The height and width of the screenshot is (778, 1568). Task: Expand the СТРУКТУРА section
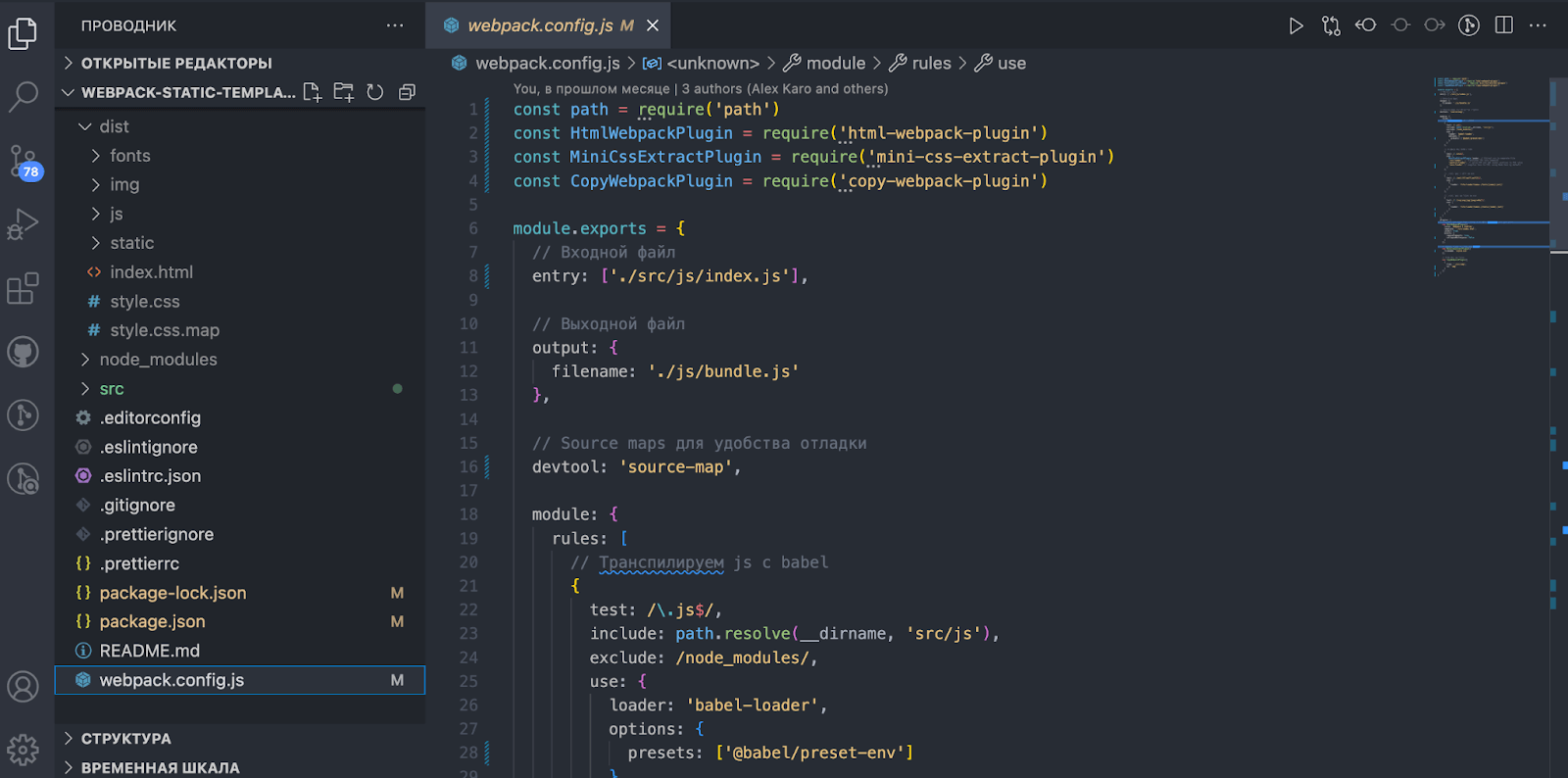125,739
